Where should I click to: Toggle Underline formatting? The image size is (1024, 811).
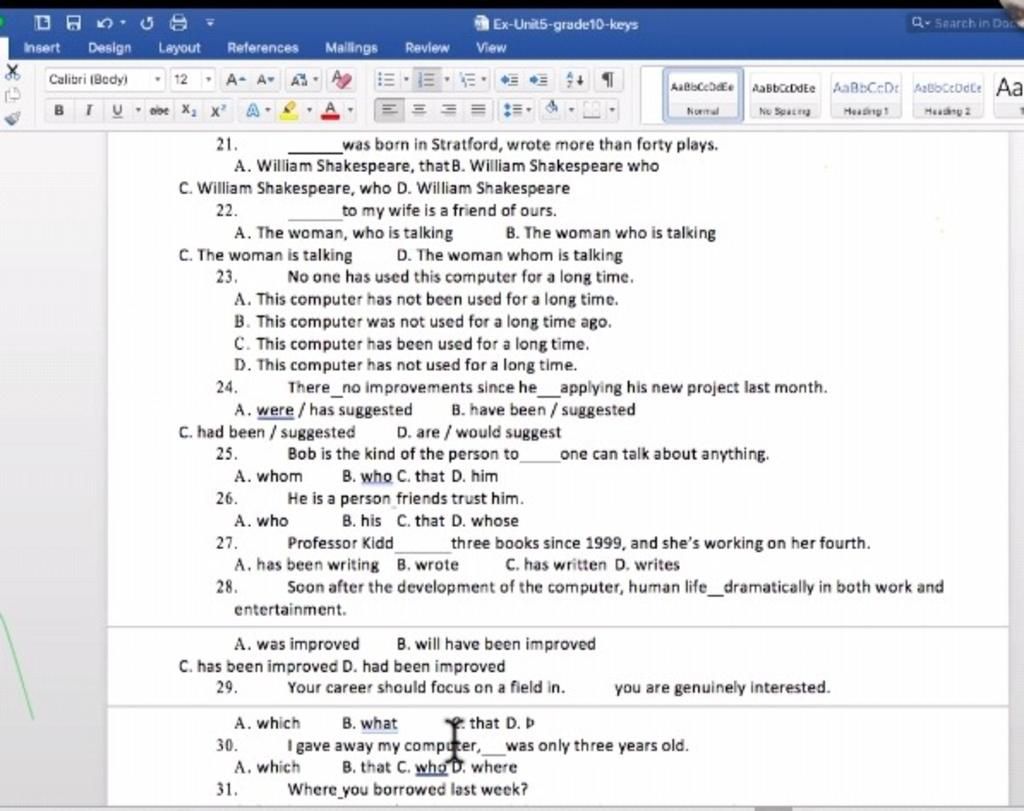pos(118,110)
